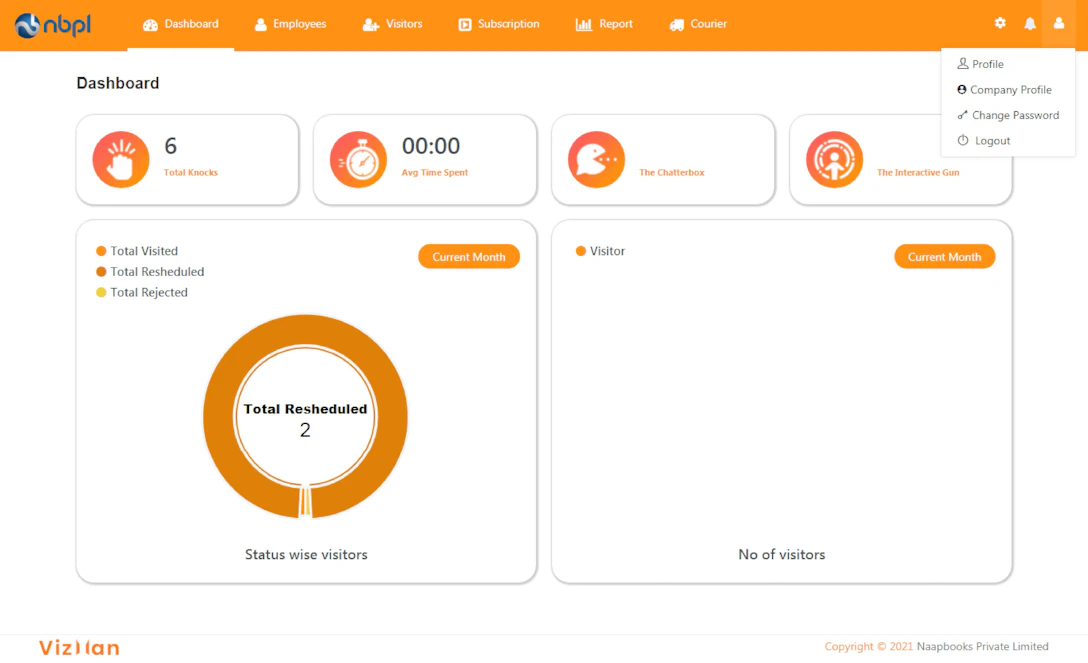Click the Dashboard page heading
This screenshot has height=663, width=1088.
coord(118,83)
